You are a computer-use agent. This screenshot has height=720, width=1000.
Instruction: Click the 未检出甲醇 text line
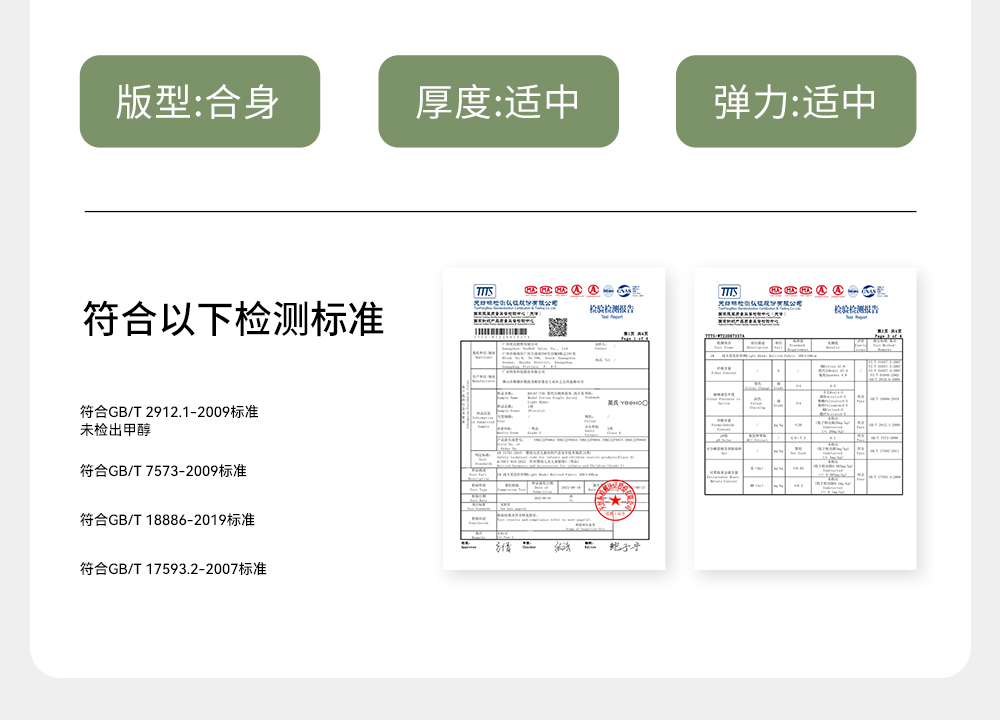pos(118,430)
